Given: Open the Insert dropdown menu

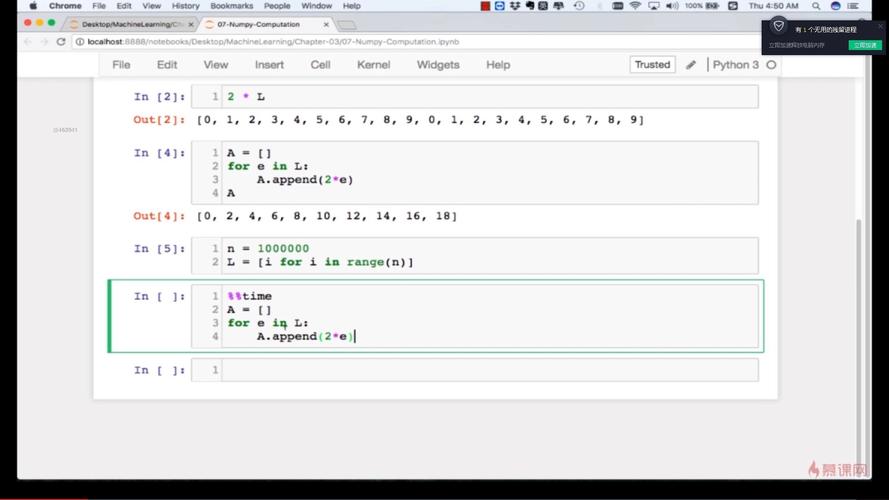Looking at the screenshot, I should [x=269, y=65].
